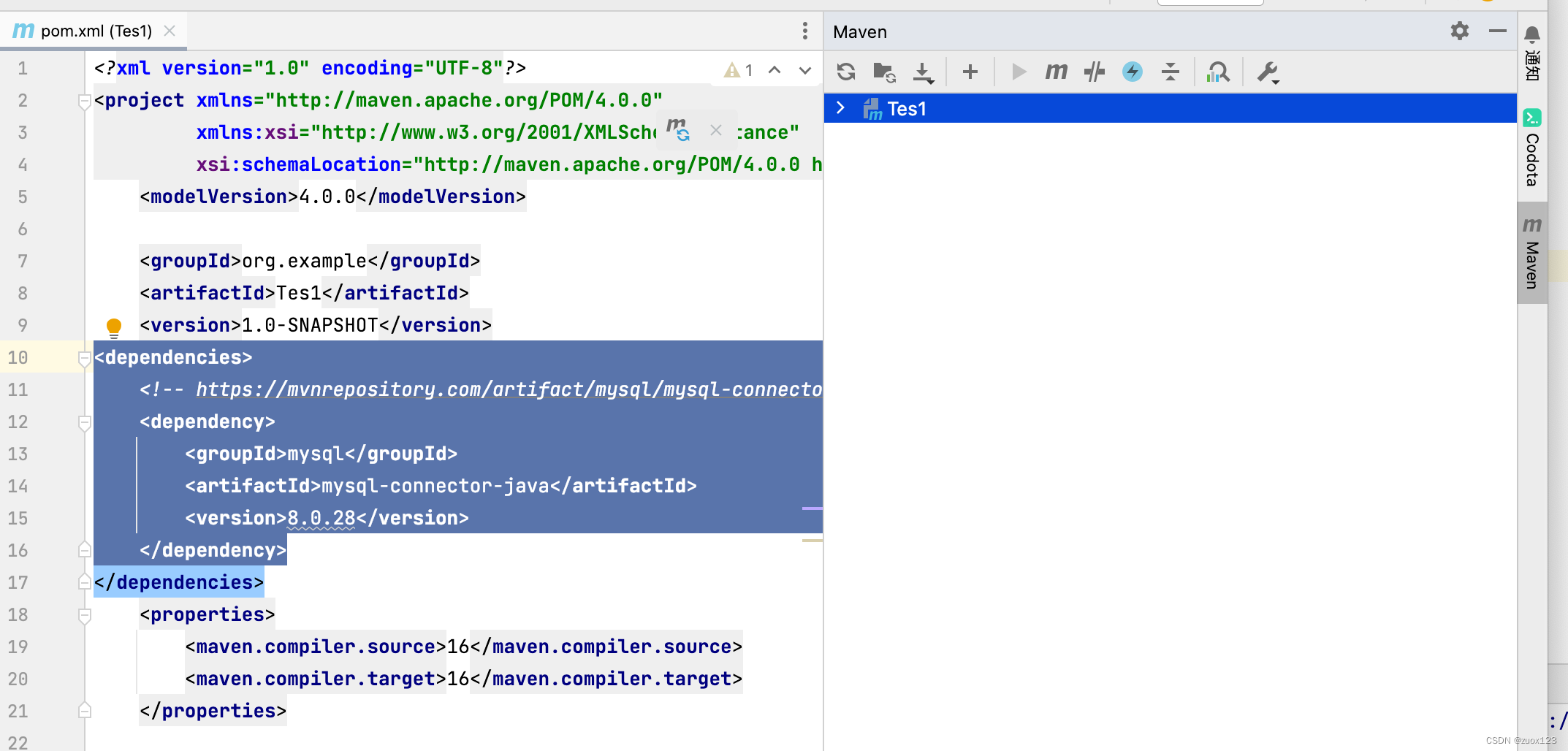This screenshot has width=1568, height=751.
Task: Fold the dependency block at line 12
Action: point(84,422)
